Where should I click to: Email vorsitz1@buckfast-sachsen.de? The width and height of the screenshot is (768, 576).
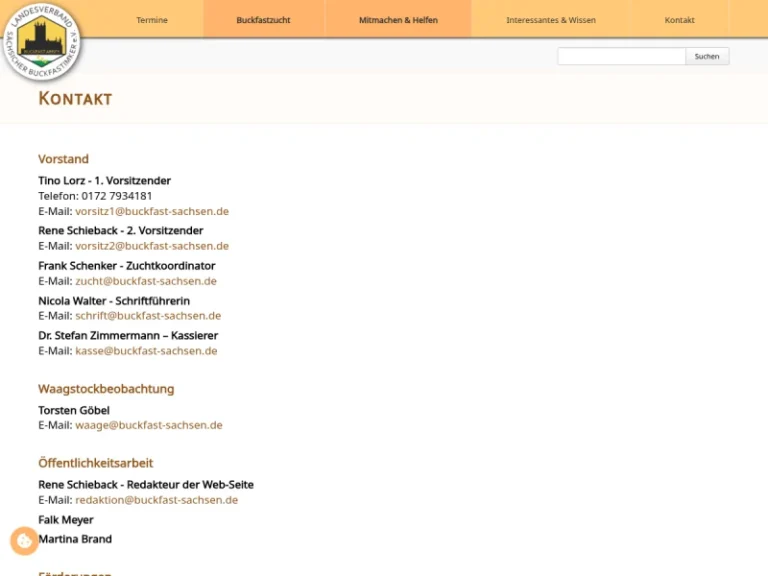(152, 212)
